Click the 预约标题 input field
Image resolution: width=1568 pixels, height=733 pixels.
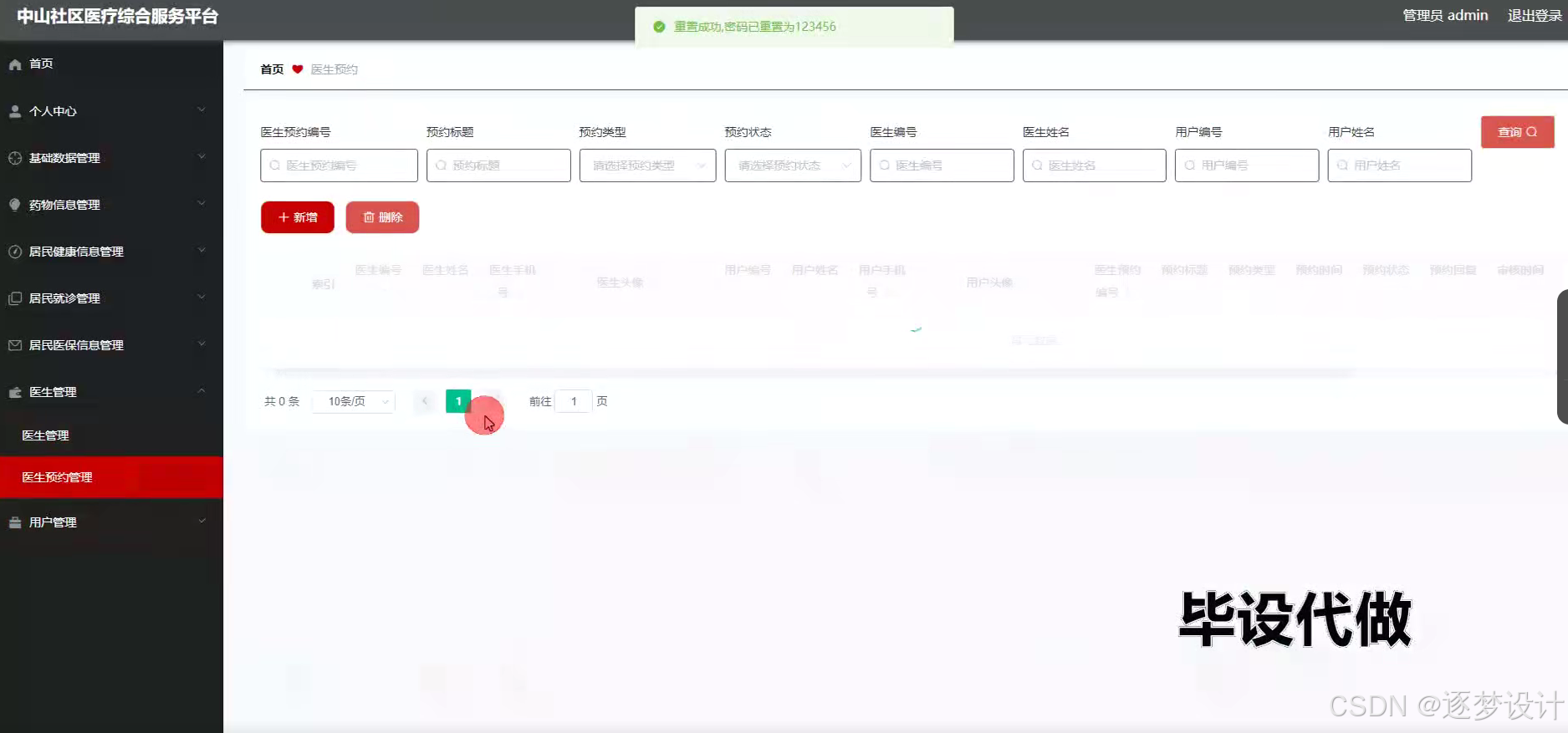[x=498, y=165]
